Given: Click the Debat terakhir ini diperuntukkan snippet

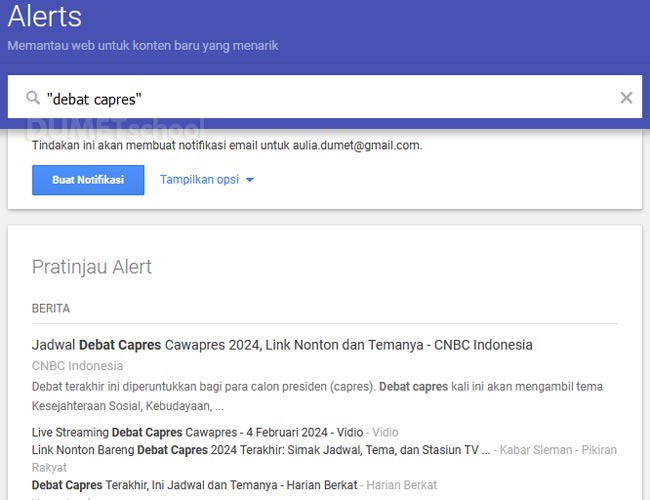Looking at the screenshot, I should 317,396.
